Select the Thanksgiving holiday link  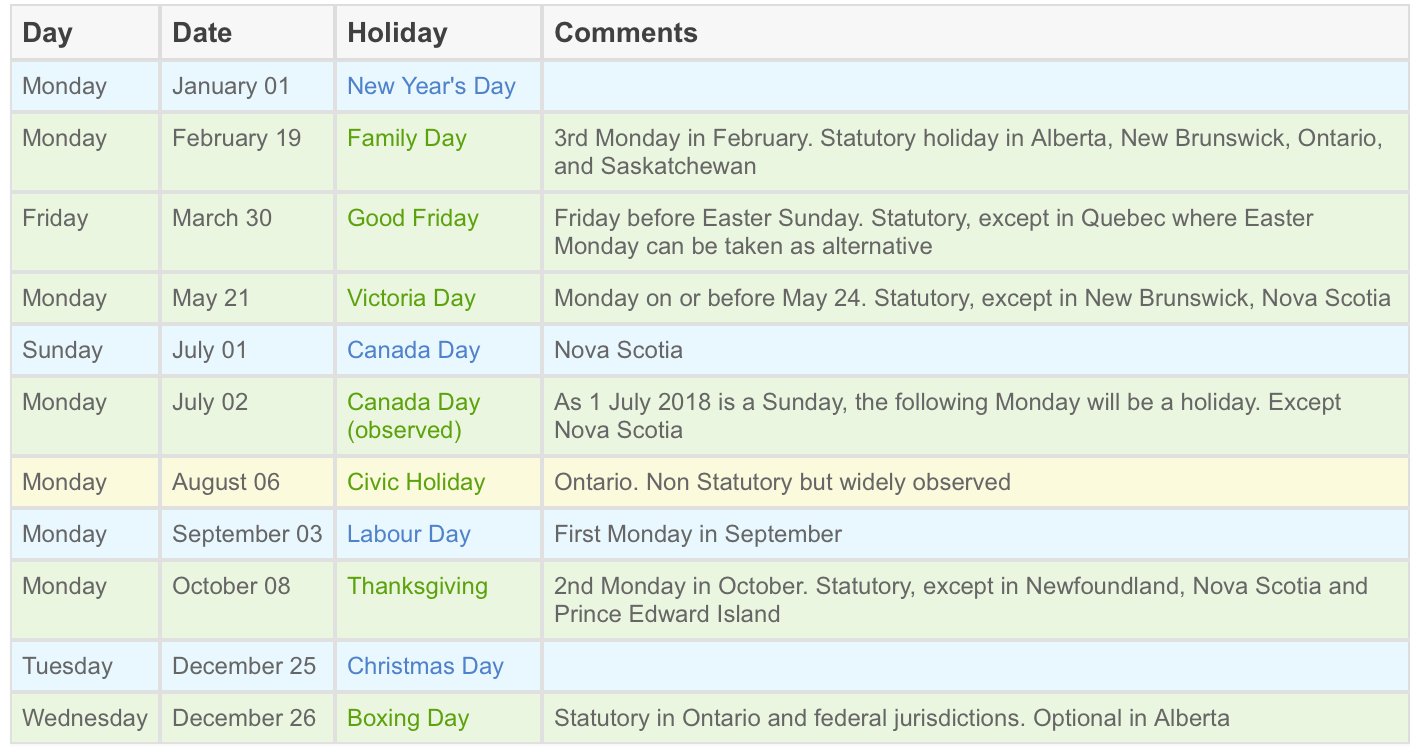[x=417, y=586]
